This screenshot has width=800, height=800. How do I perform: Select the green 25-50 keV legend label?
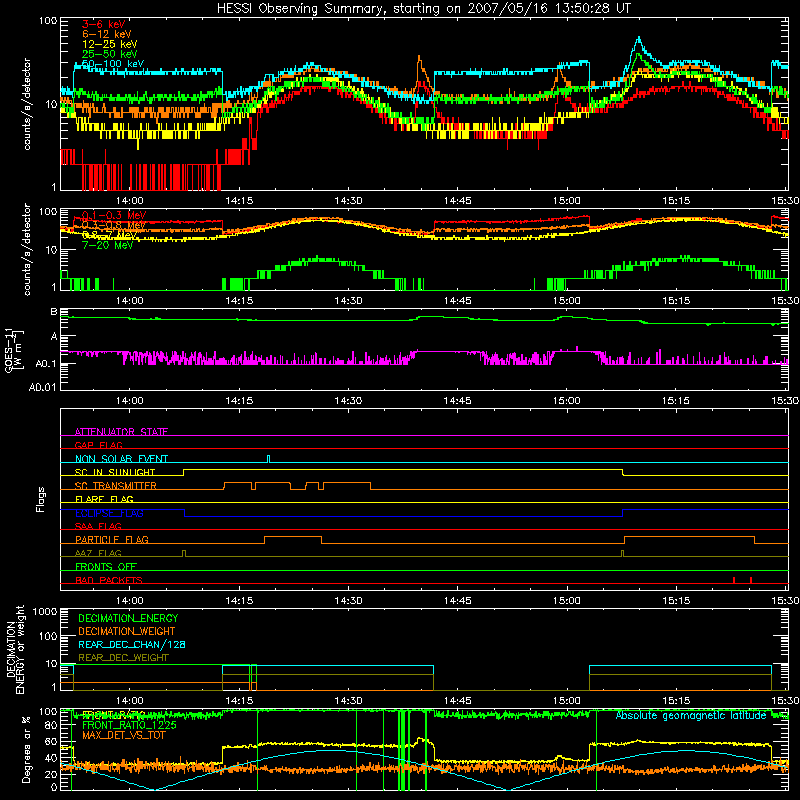tap(109, 54)
